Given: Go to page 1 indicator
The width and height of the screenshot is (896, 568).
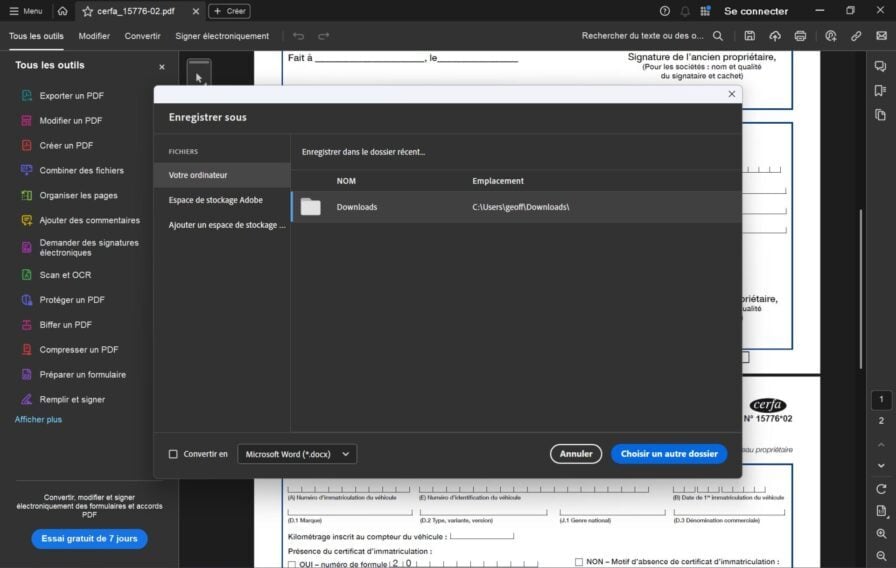Looking at the screenshot, I should [881, 399].
